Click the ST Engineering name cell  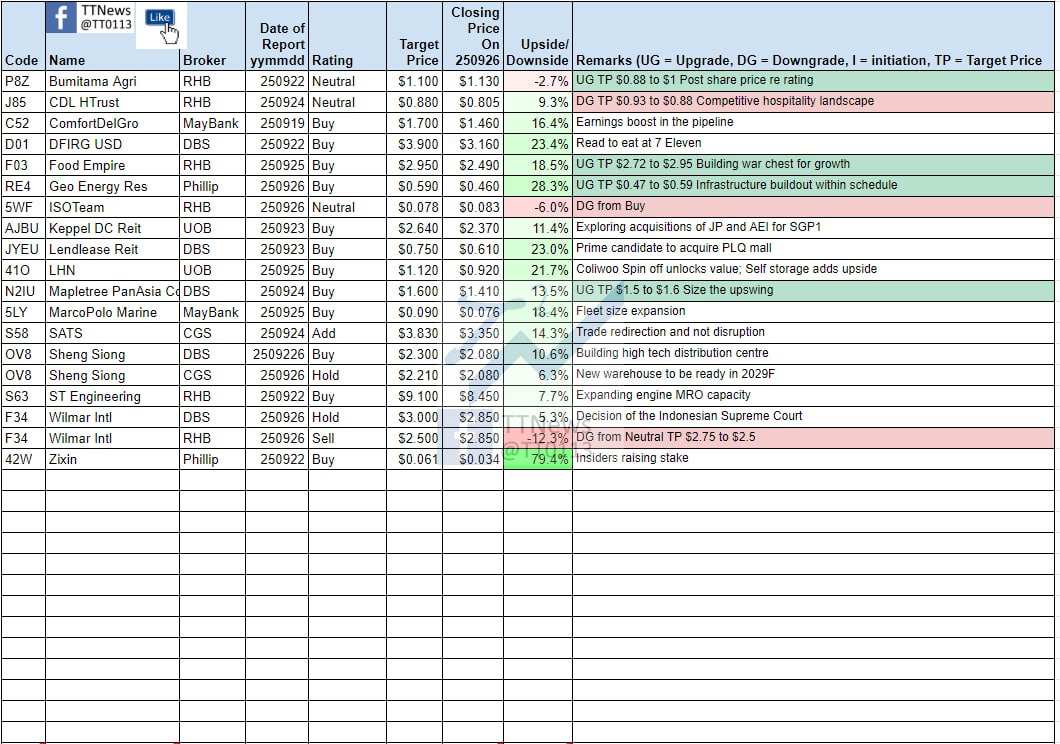pos(112,396)
